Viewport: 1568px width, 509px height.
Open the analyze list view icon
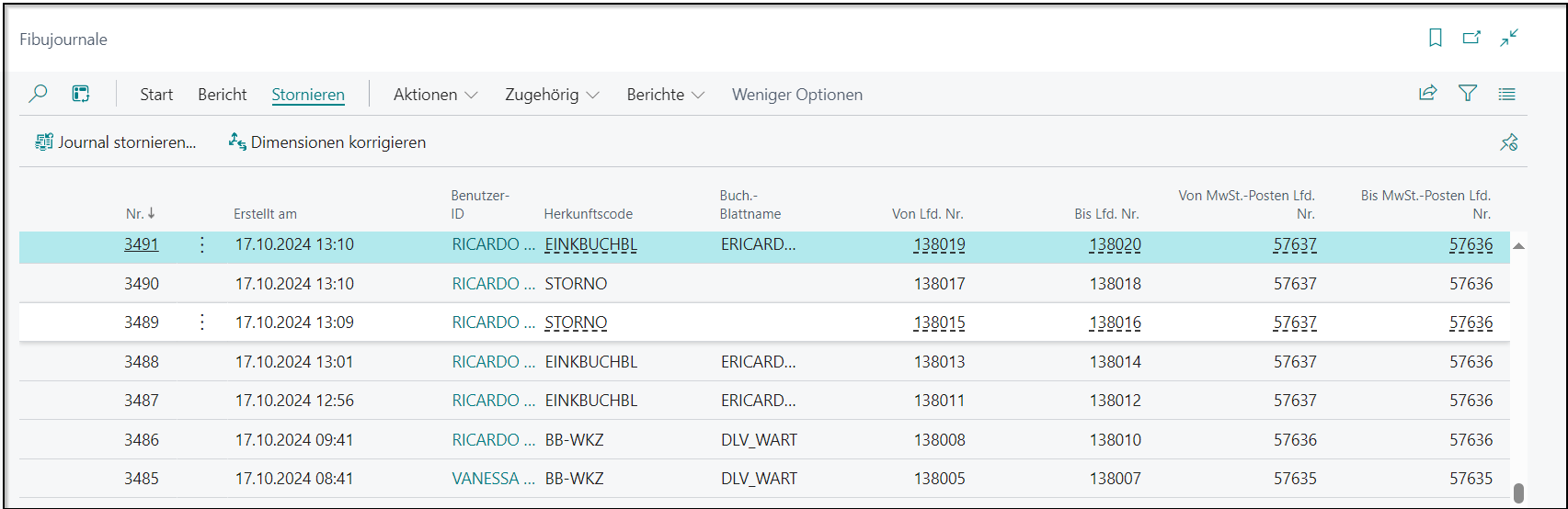click(x=82, y=94)
